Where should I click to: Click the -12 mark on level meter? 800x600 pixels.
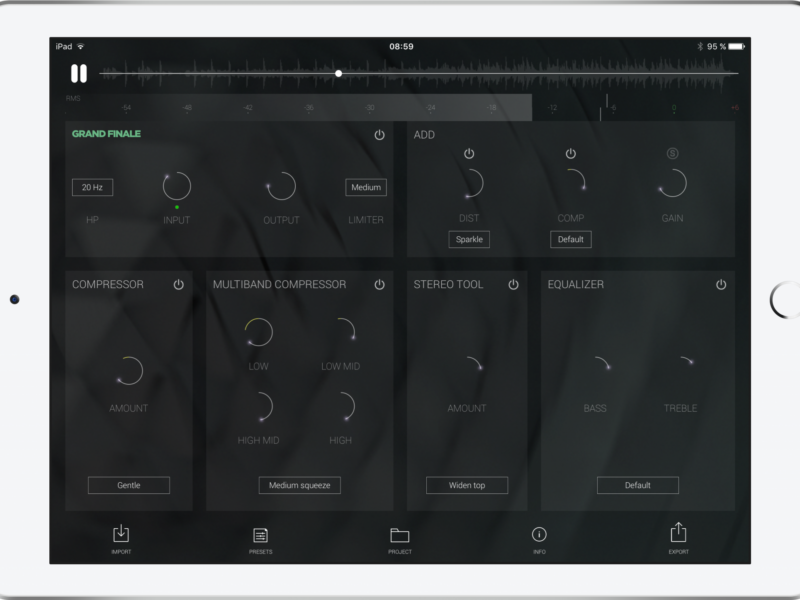click(x=552, y=108)
